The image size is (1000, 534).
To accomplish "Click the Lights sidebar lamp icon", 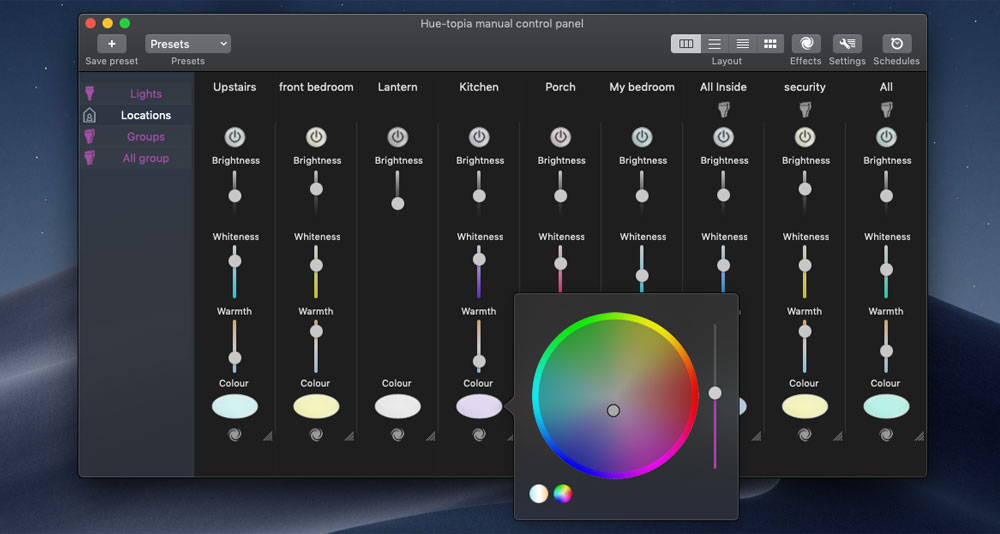I will [90, 94].
